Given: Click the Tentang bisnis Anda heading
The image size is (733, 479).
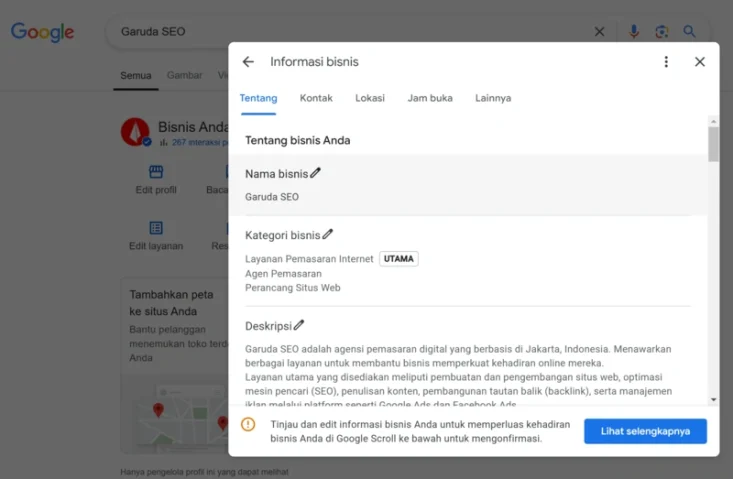Looking at the screenshot, I should pyautogui.click(x=298, y=140).
